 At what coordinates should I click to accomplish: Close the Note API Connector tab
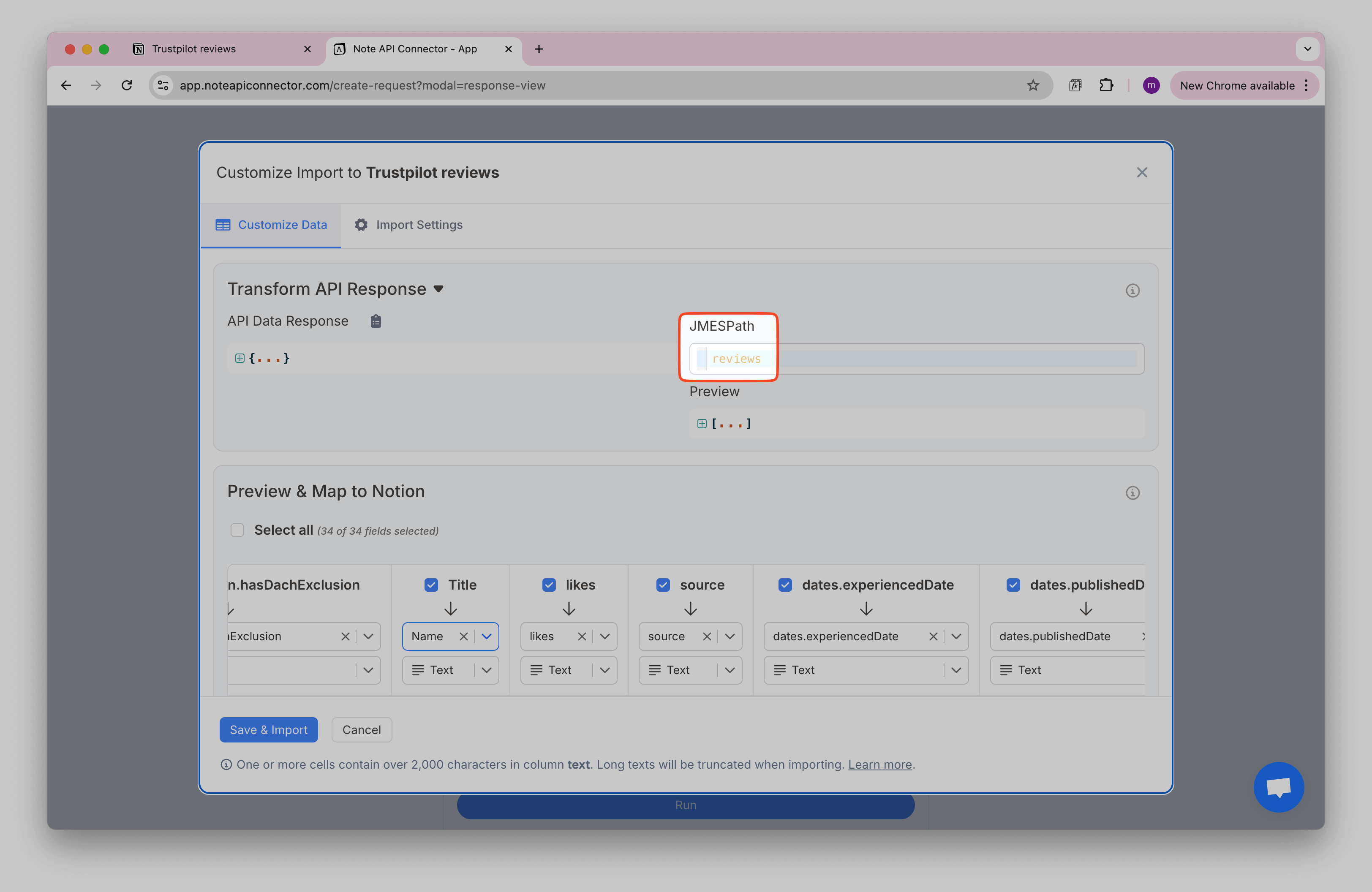click(508, 49)
